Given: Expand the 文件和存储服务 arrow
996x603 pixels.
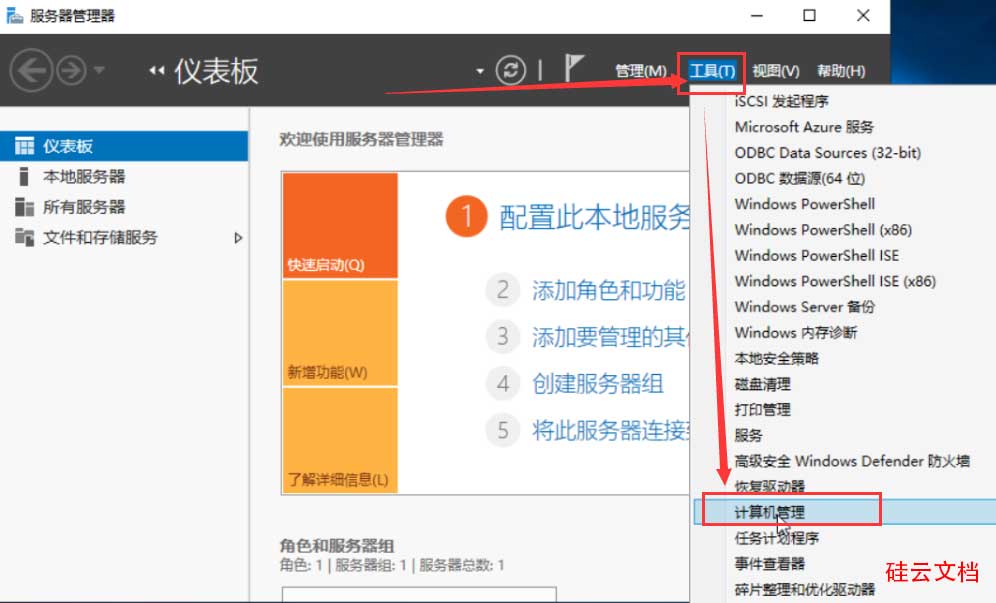Looking at the screenshot, I should click(238, 238).
